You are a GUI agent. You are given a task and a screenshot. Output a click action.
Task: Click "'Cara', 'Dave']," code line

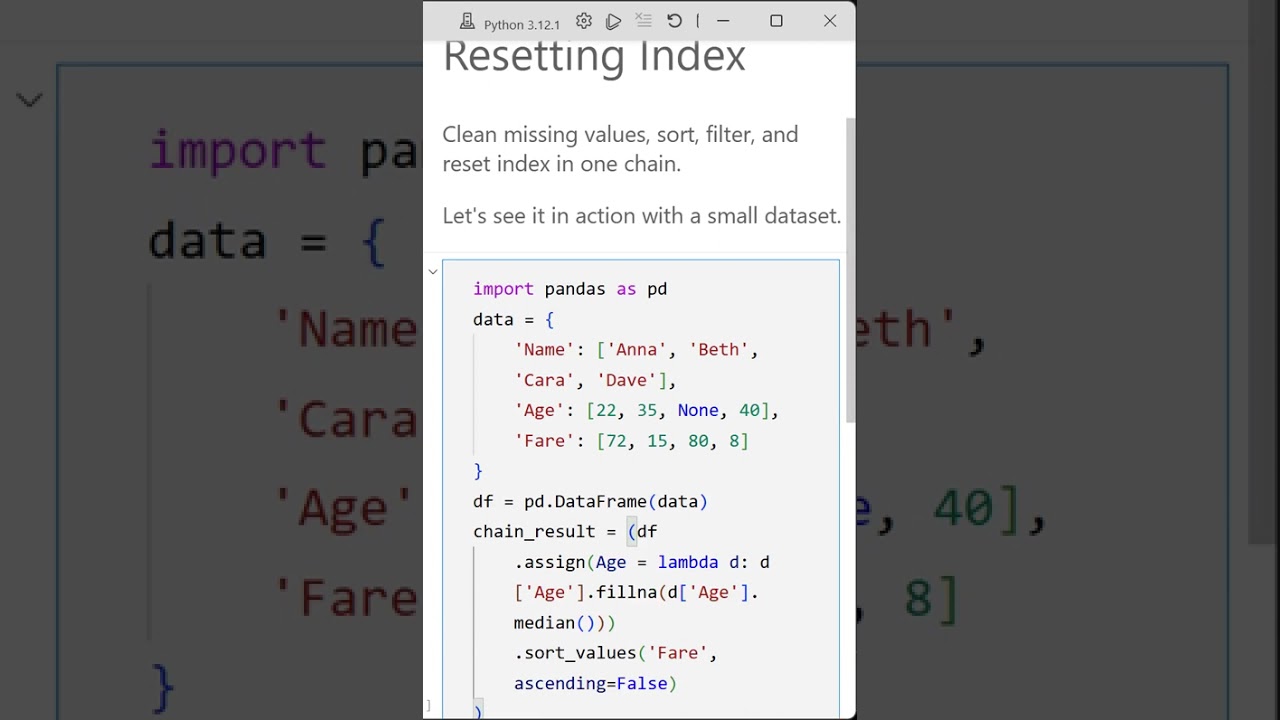[595, 380]
